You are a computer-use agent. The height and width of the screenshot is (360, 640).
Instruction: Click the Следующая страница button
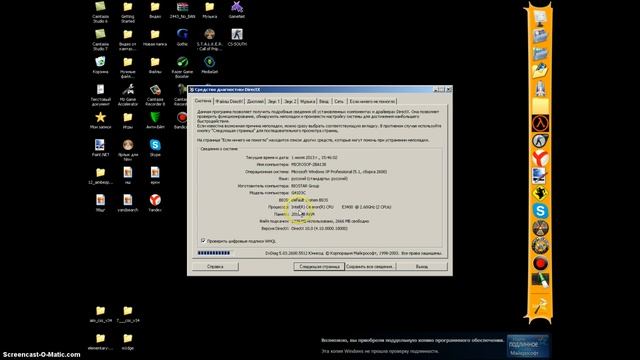[x=319, y=267]
